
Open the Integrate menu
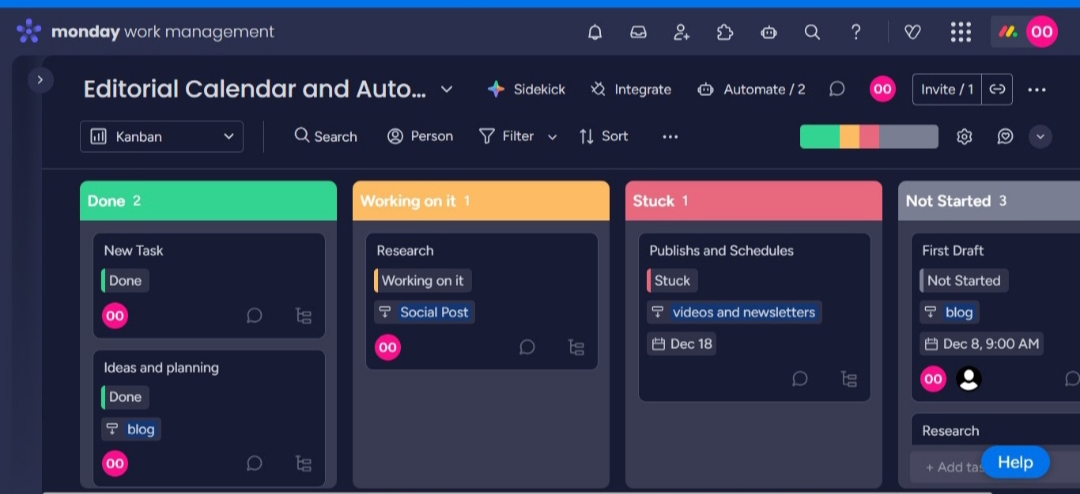(630, 90)
